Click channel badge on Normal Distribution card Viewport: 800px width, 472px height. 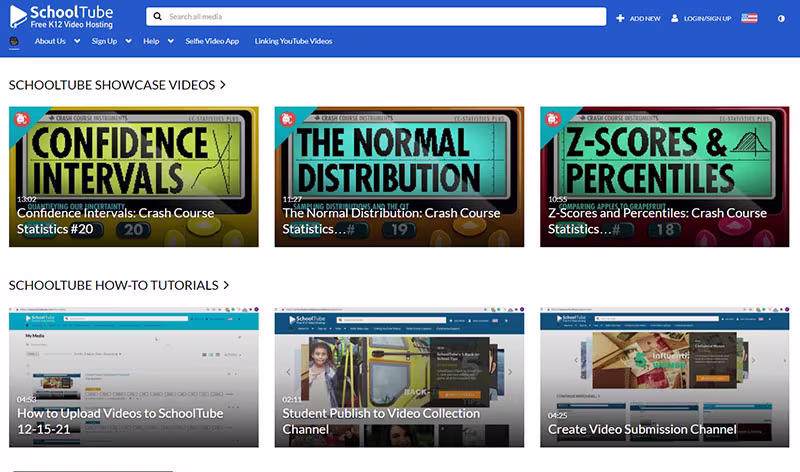(x=287, y=119)
